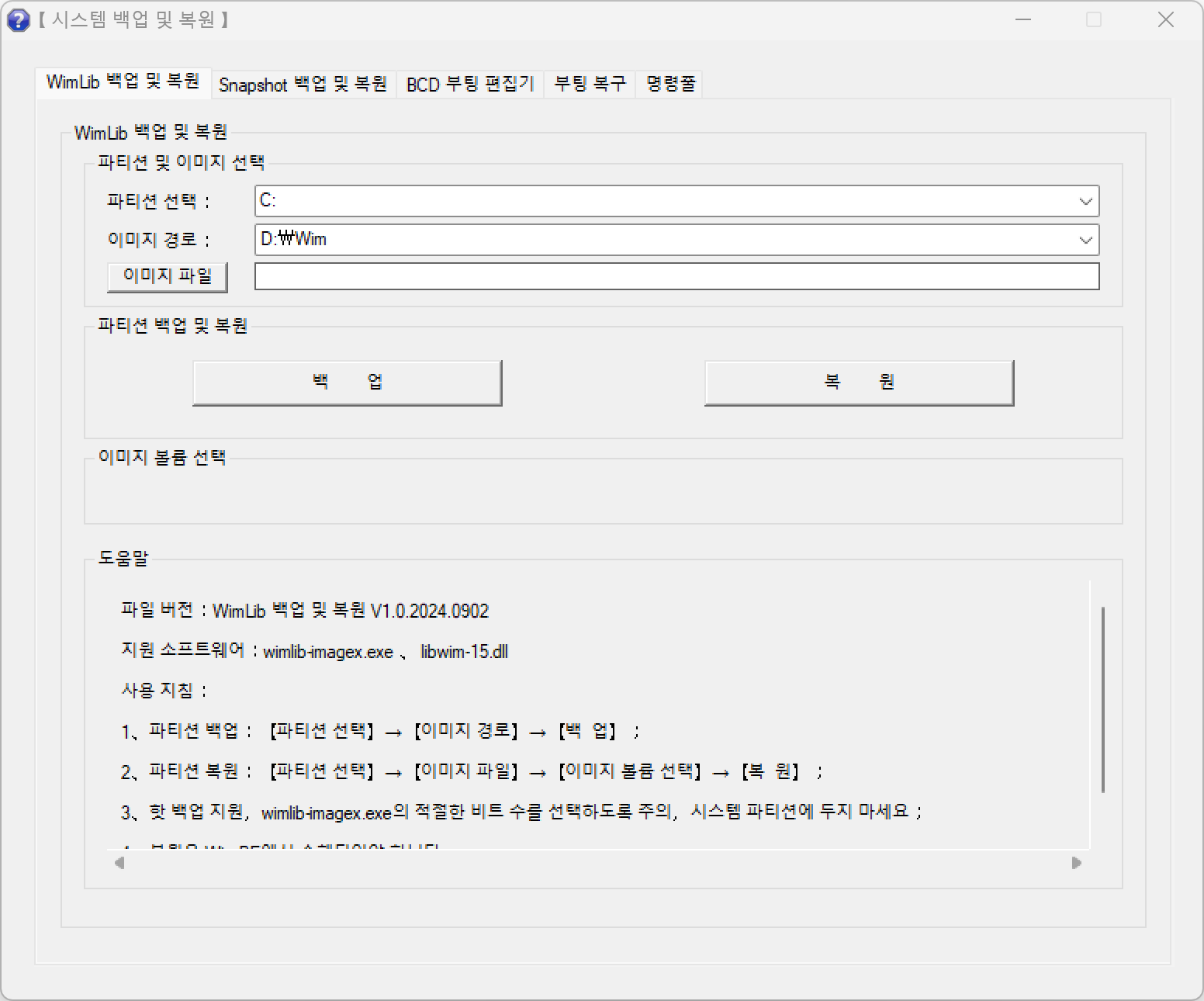Click the 이미지 파일 browse button
This screenshot has width=1204, height=1001.
167,276
